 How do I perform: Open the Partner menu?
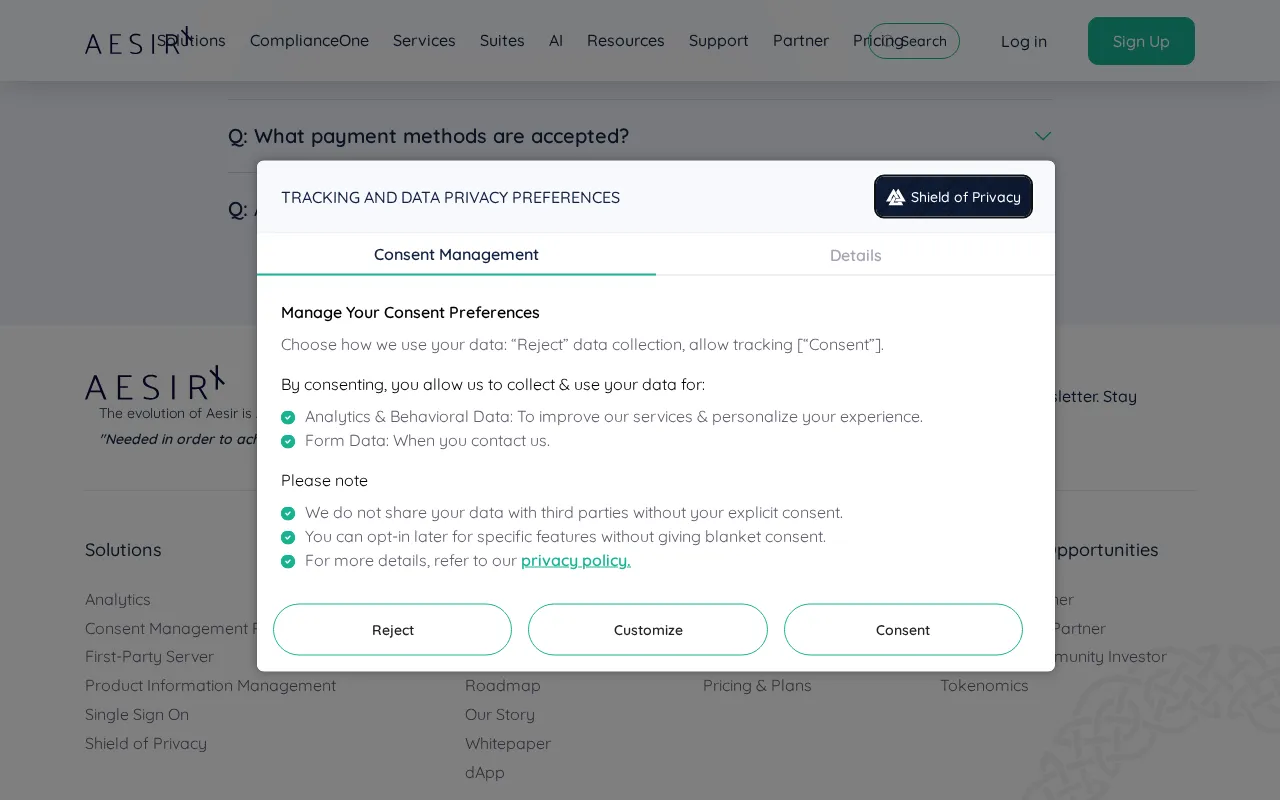click(801, 41)
